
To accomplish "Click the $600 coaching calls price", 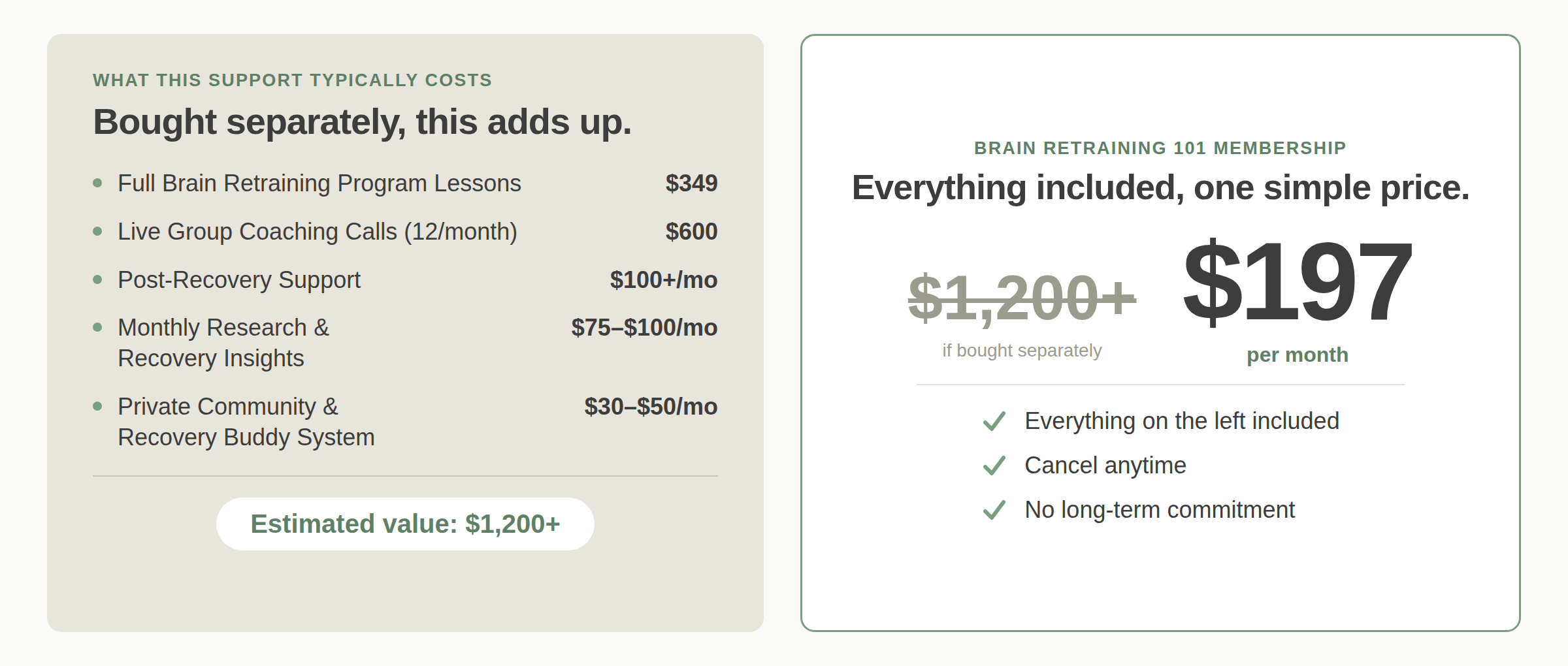I will pyautogui.click(x=691, y=232).
